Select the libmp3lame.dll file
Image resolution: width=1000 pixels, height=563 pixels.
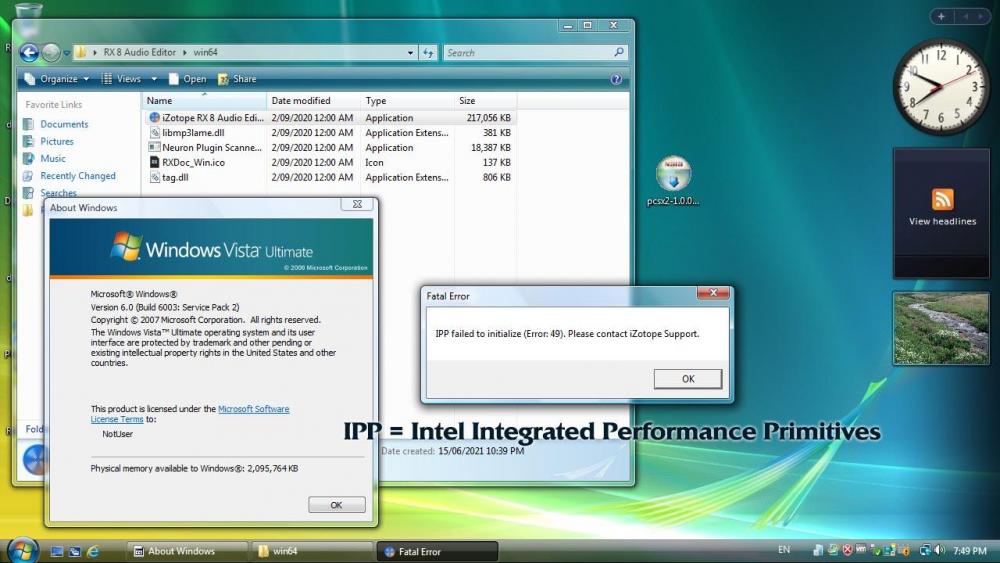click(x=187, y=133)
